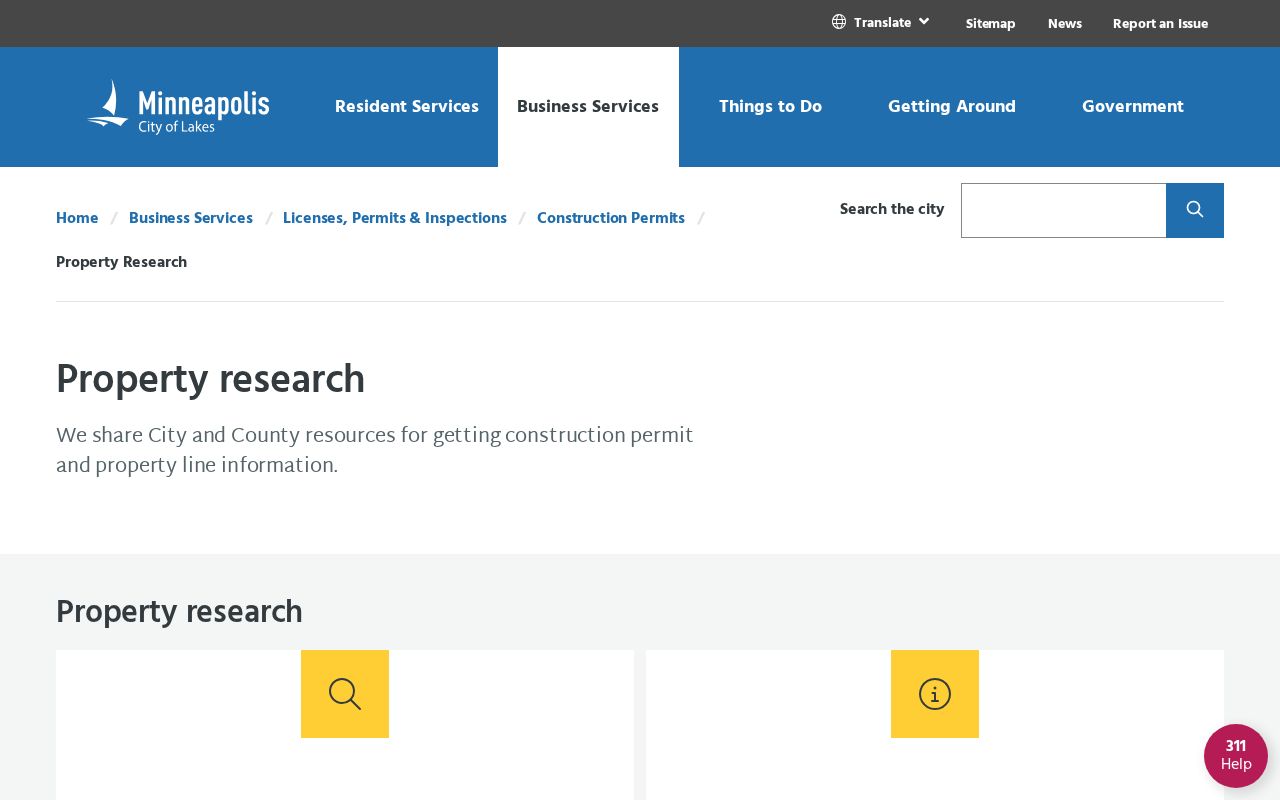Expand the Translate dropdown chevron

point(924,21)
